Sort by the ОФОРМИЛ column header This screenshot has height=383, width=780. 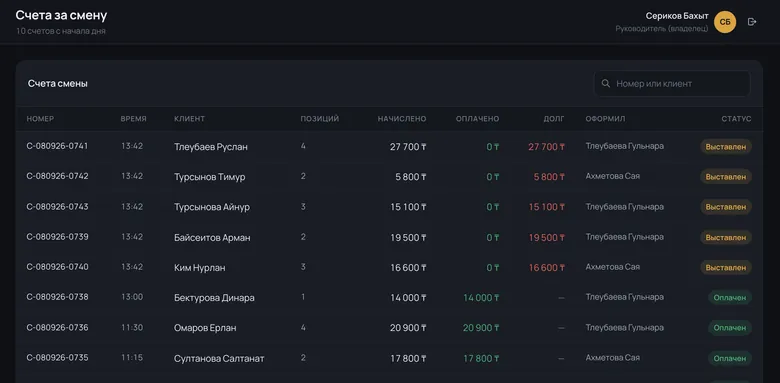click(x=605, y=119)
